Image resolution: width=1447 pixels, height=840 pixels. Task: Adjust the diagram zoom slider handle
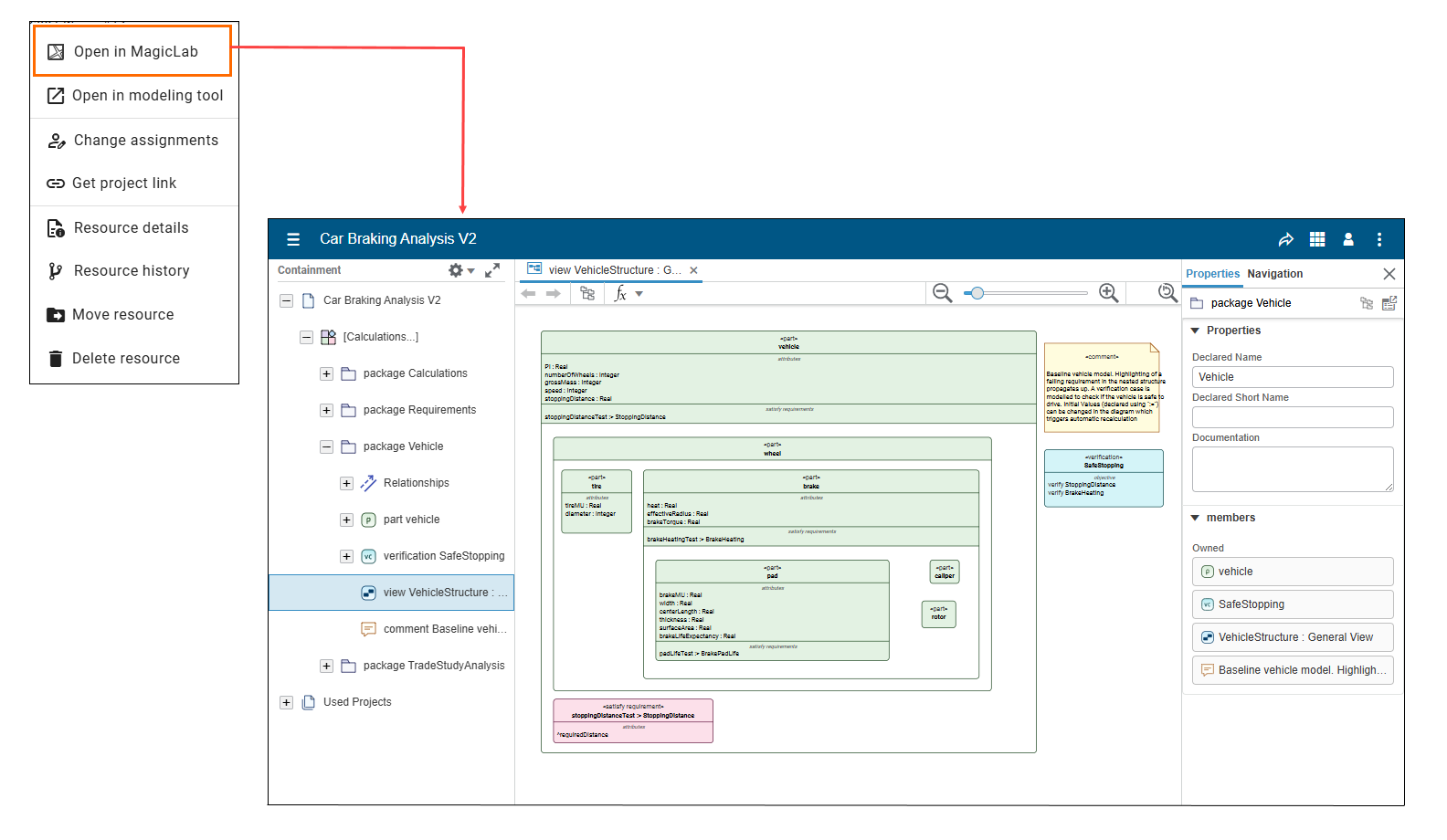tap(977, 293)
